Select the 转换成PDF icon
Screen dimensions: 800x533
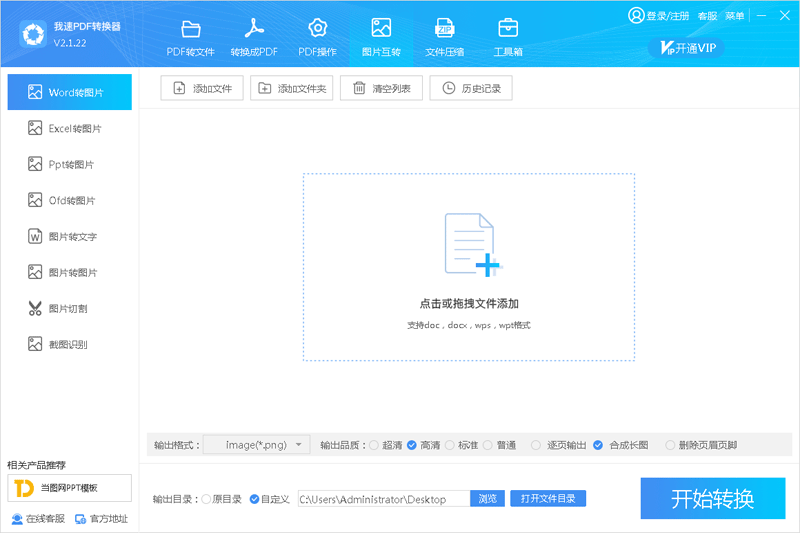254,28
